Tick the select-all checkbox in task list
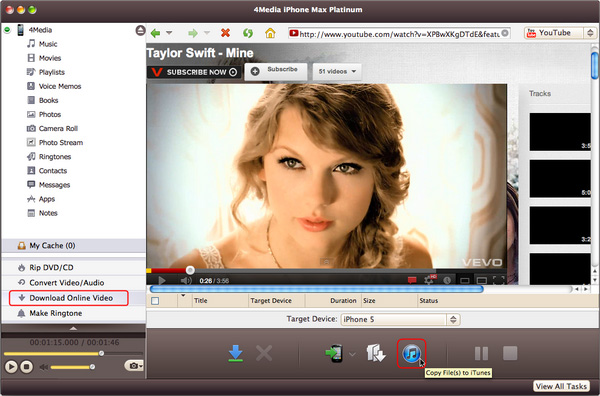This screenshot has width=600, height=396. click(155, 301)
